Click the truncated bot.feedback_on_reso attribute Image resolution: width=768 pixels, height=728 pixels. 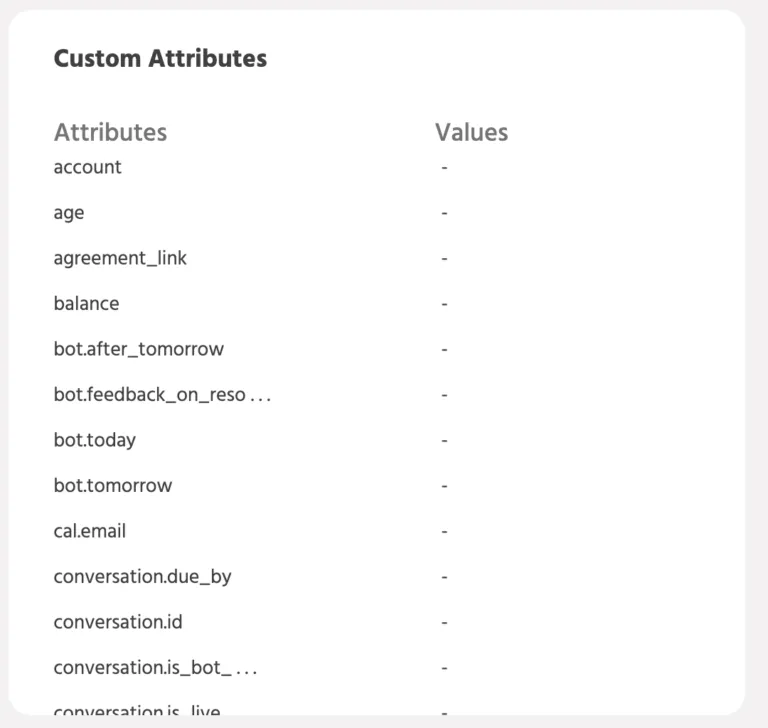pyautogui.click(x=162, y=395)
